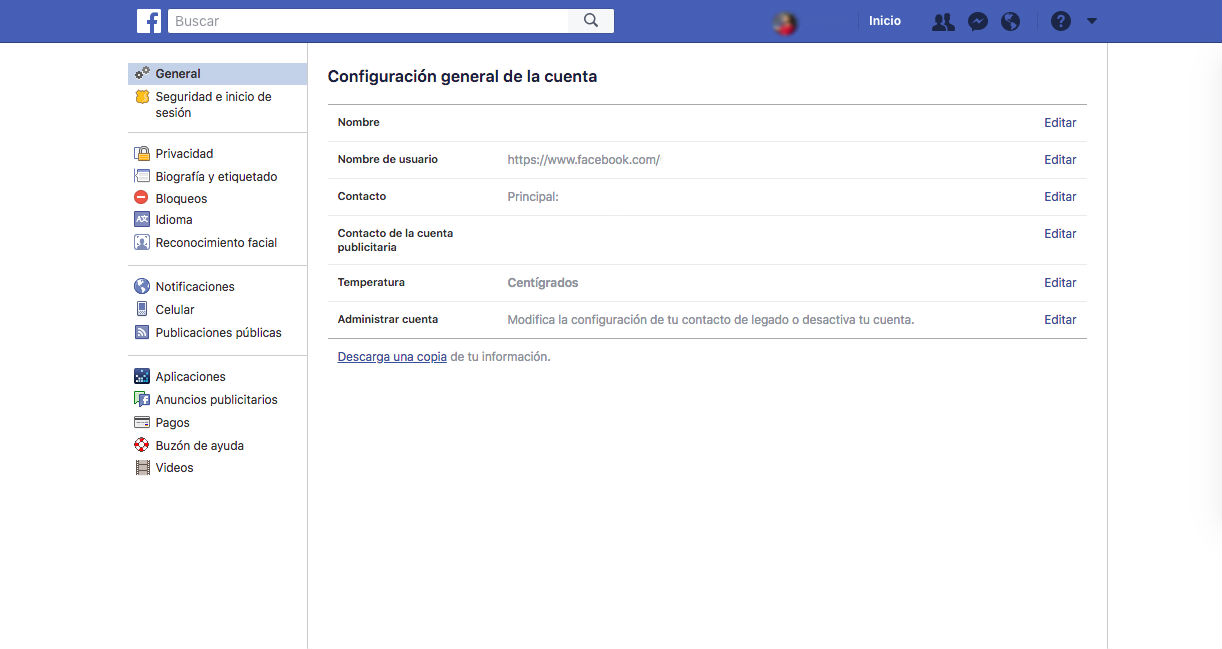Viewport: 1222px width, 649px height.
Task: Expand the account dropdown arrow
Action: (x=1091, y=21)
